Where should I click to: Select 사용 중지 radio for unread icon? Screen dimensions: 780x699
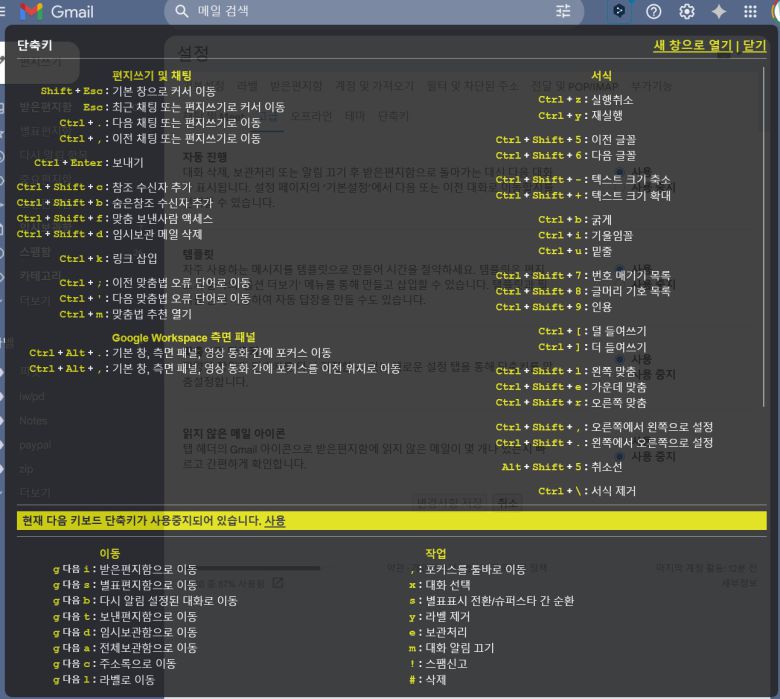pos(622,456)
